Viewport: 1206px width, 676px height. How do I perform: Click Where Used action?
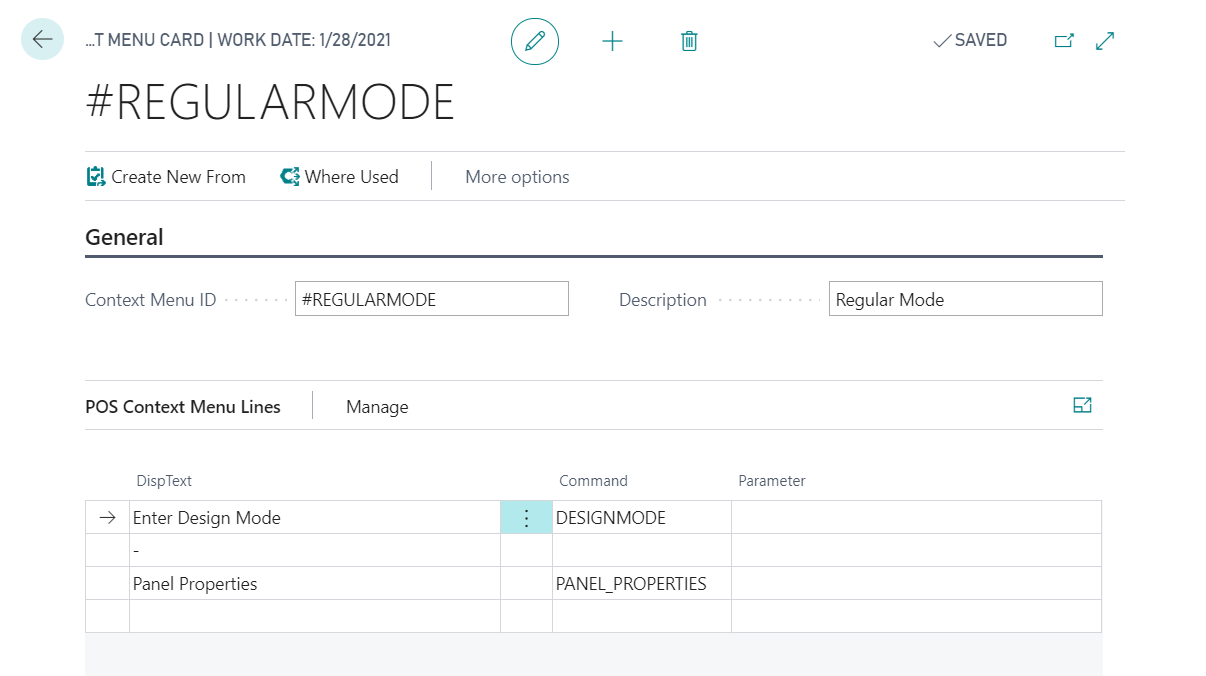[x=340, y=177]
